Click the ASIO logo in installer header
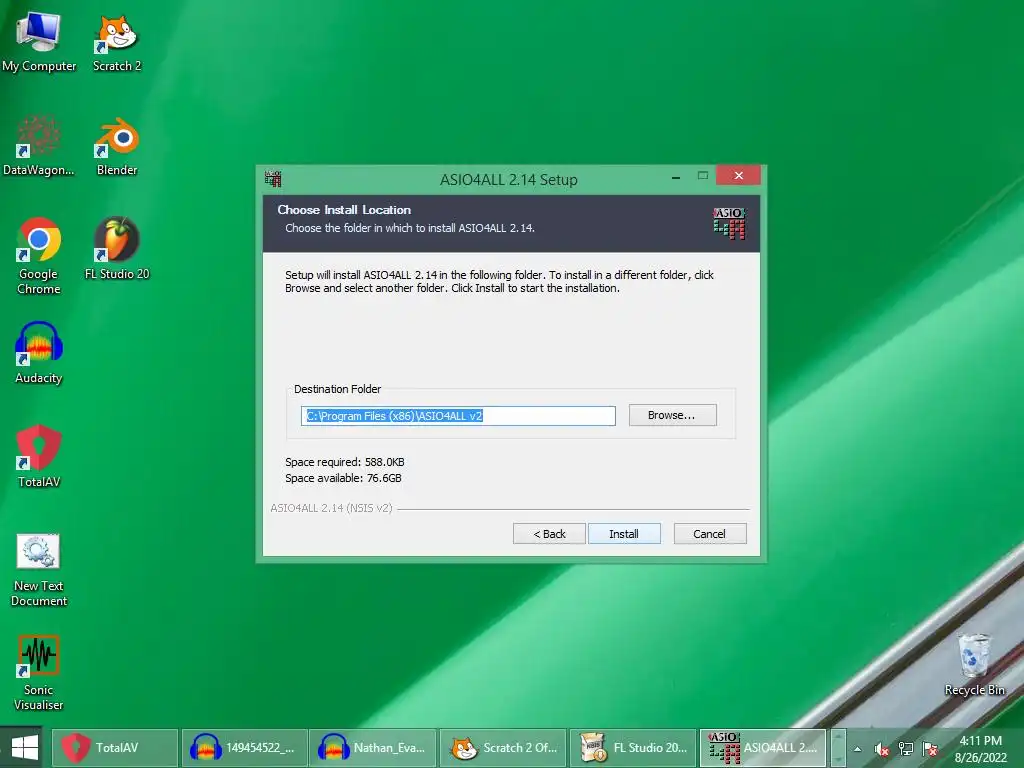Screen dimensions: 1024x768 tap(729, 223)
